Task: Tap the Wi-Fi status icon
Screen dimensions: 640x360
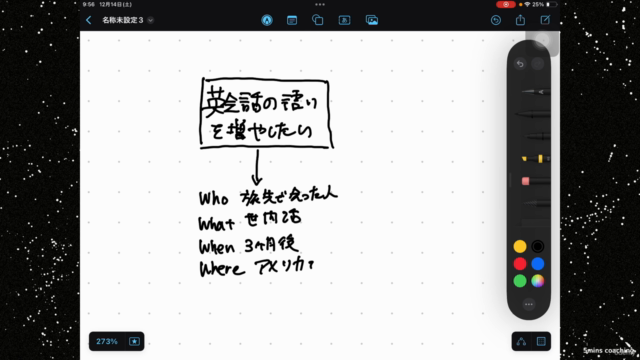Action: tap(527, 4)
